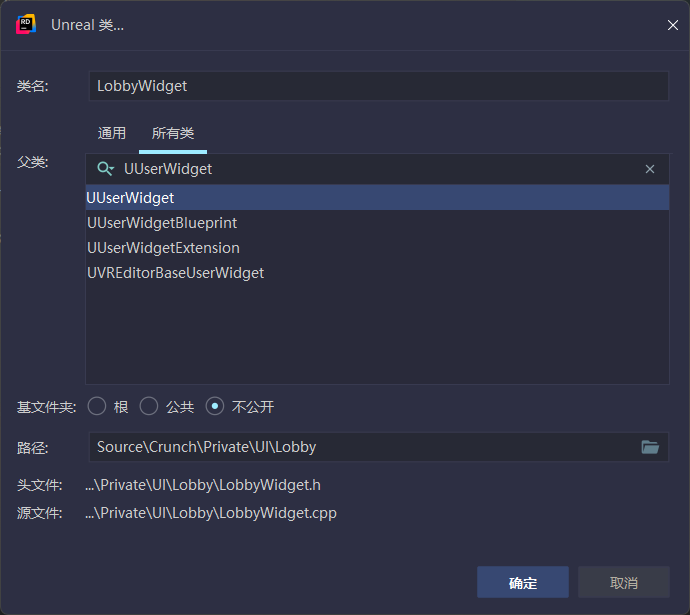Click the 类名 label
The height and width of the screenshot is (615, 690).
click(x=33, y=86)
